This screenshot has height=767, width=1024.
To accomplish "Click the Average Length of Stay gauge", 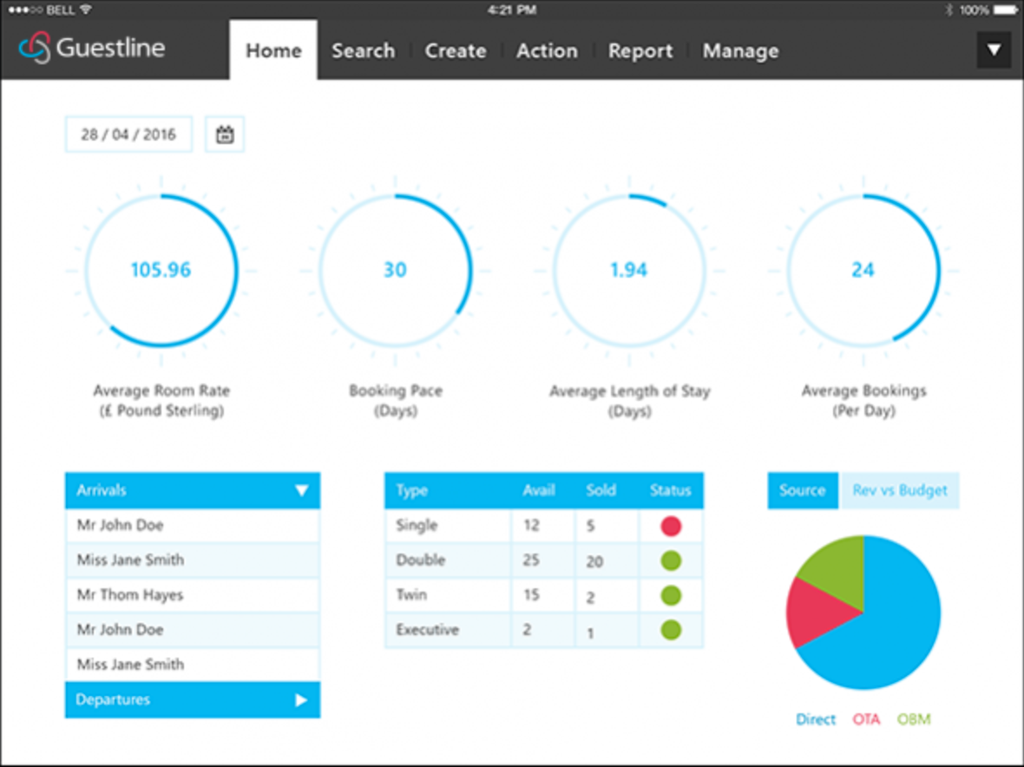I will [629, 270].
